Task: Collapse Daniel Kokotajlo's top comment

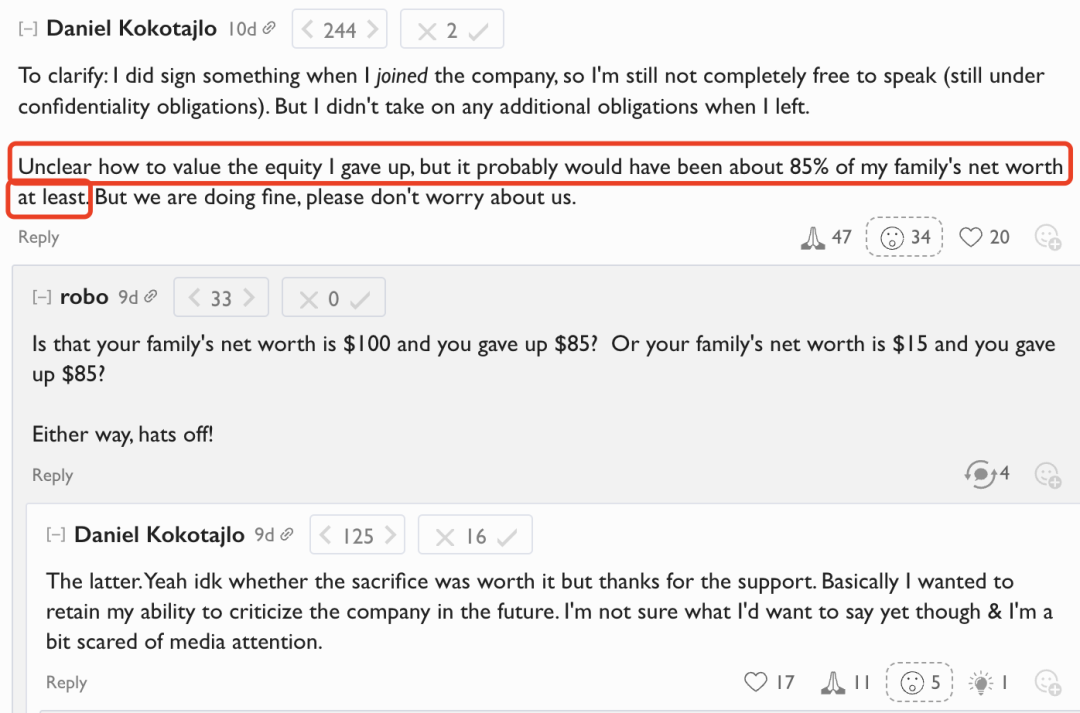Action: (28, 29)
